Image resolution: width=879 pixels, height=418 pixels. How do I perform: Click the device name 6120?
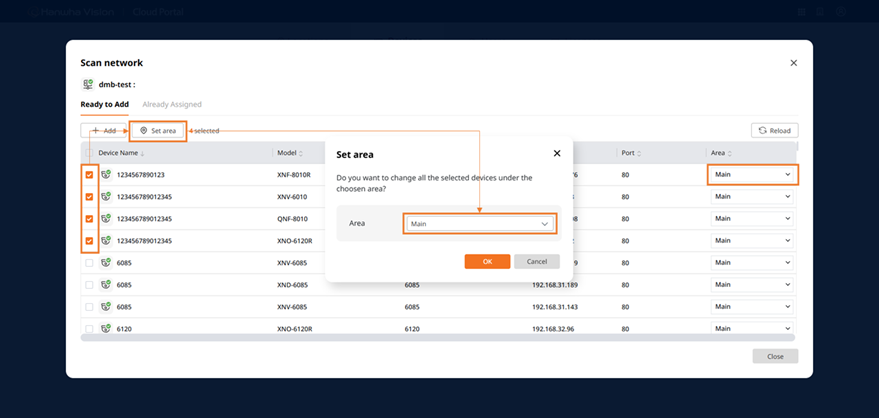124,329
